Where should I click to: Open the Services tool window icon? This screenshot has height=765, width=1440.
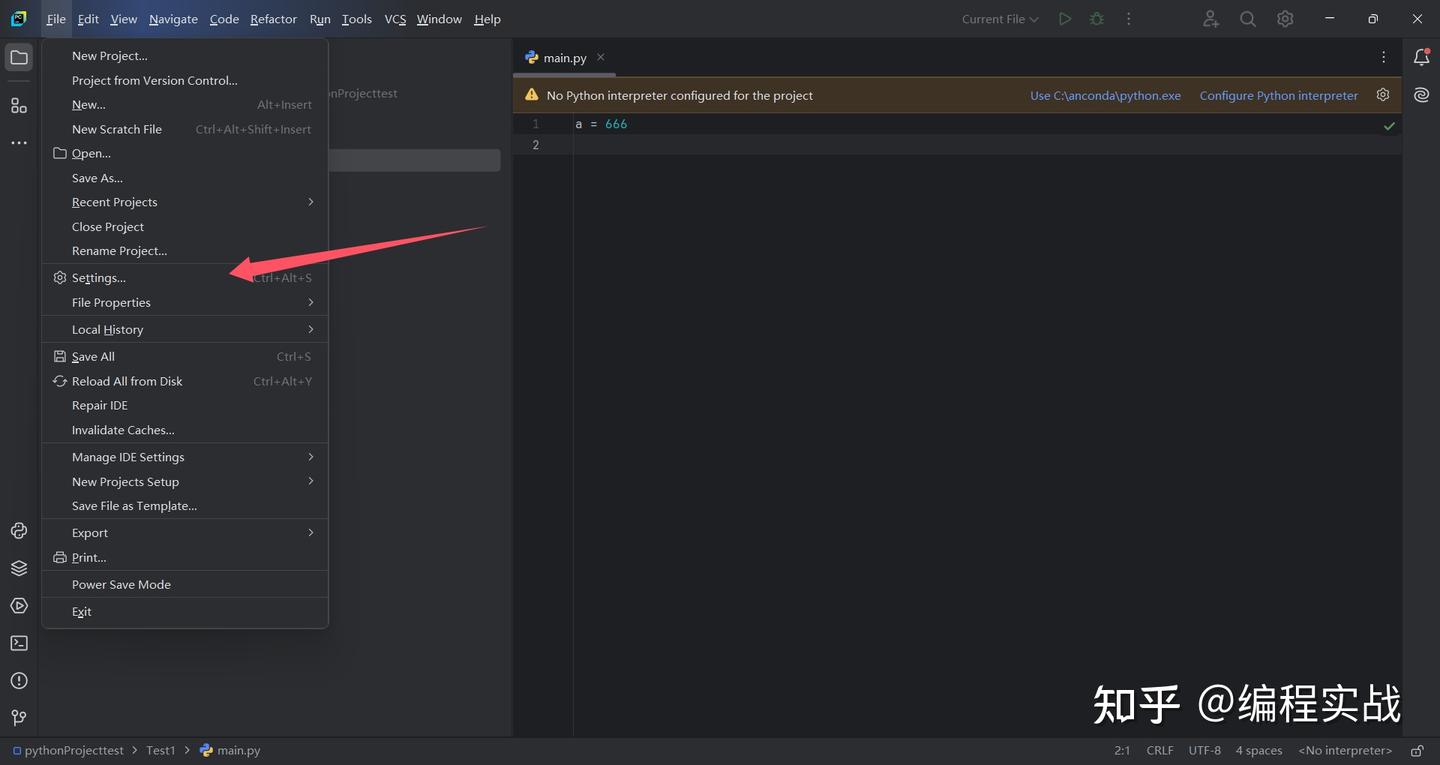19,606
